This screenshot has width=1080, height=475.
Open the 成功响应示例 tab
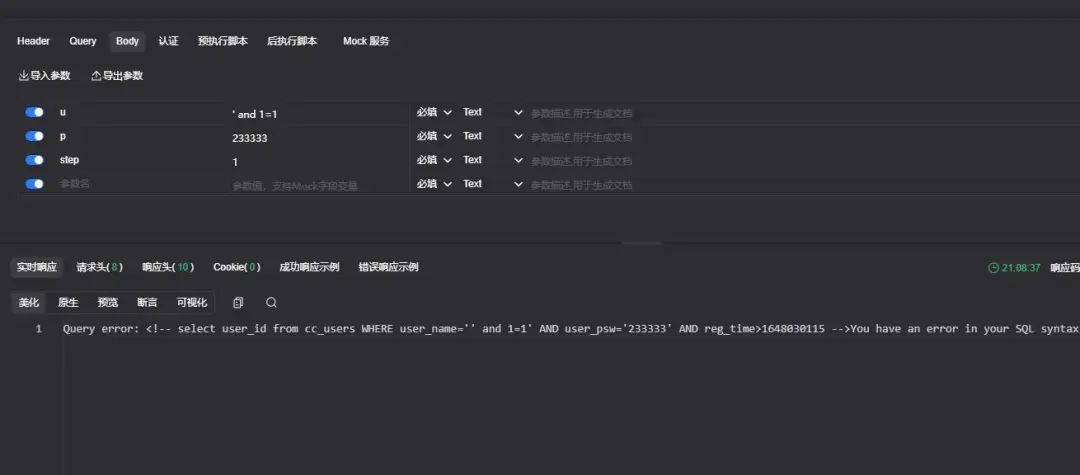click(x=309, y=267)
